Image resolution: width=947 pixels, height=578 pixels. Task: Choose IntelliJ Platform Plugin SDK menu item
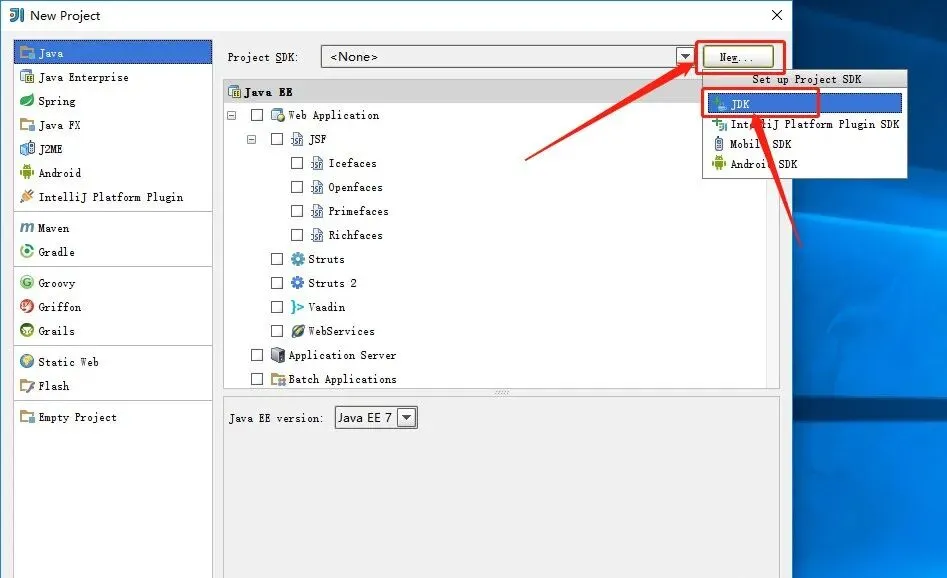(x=805, y=124)
